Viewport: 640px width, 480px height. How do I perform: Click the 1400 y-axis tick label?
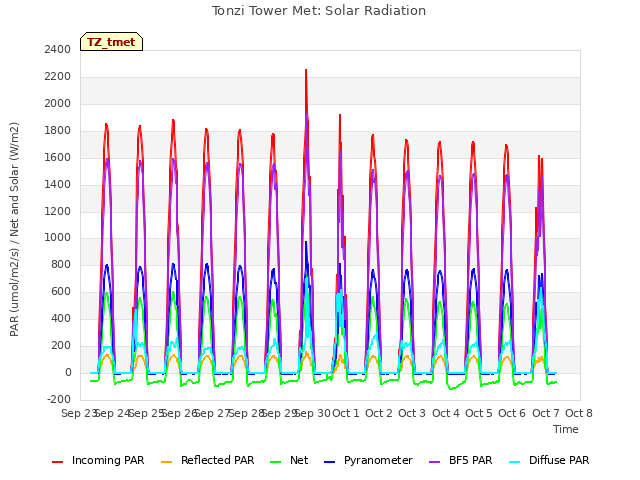pyautogui.click(x=58, y=184)
